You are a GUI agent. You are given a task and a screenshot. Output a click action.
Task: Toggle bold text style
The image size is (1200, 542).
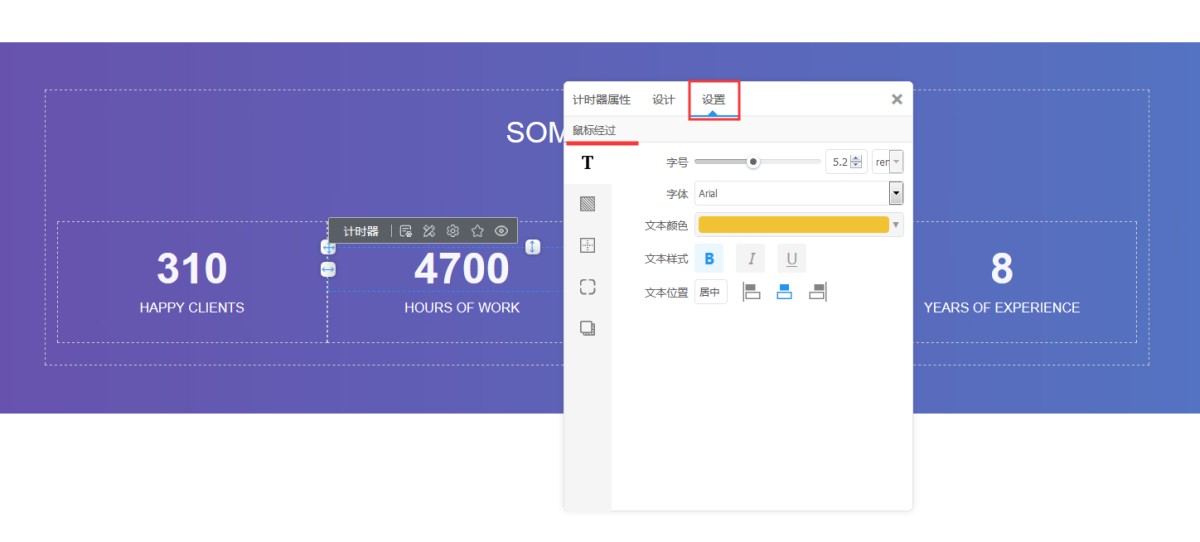click(709, 259)
